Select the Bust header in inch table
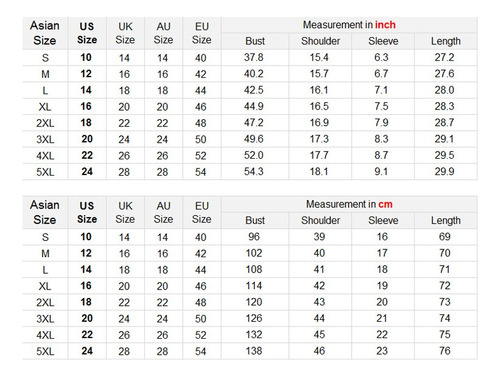This screenshot has width=500, height=377. pyautogui.click(x=255, y=41)
